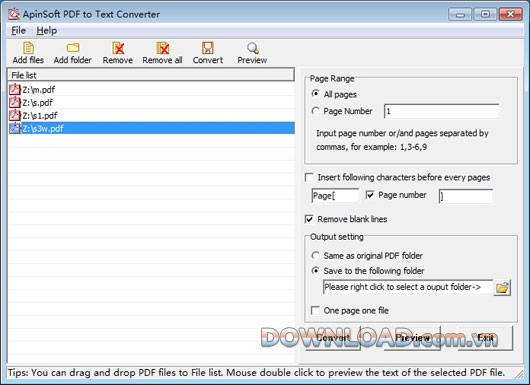Click the PDF icon beside Z:\s1.pdf
Viewport: 530px width, 385px height.
click(15, 115)
